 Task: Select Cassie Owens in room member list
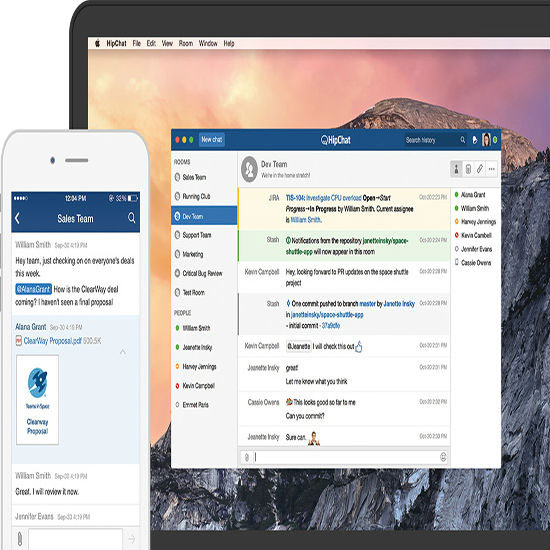click(x=472, y=262)
